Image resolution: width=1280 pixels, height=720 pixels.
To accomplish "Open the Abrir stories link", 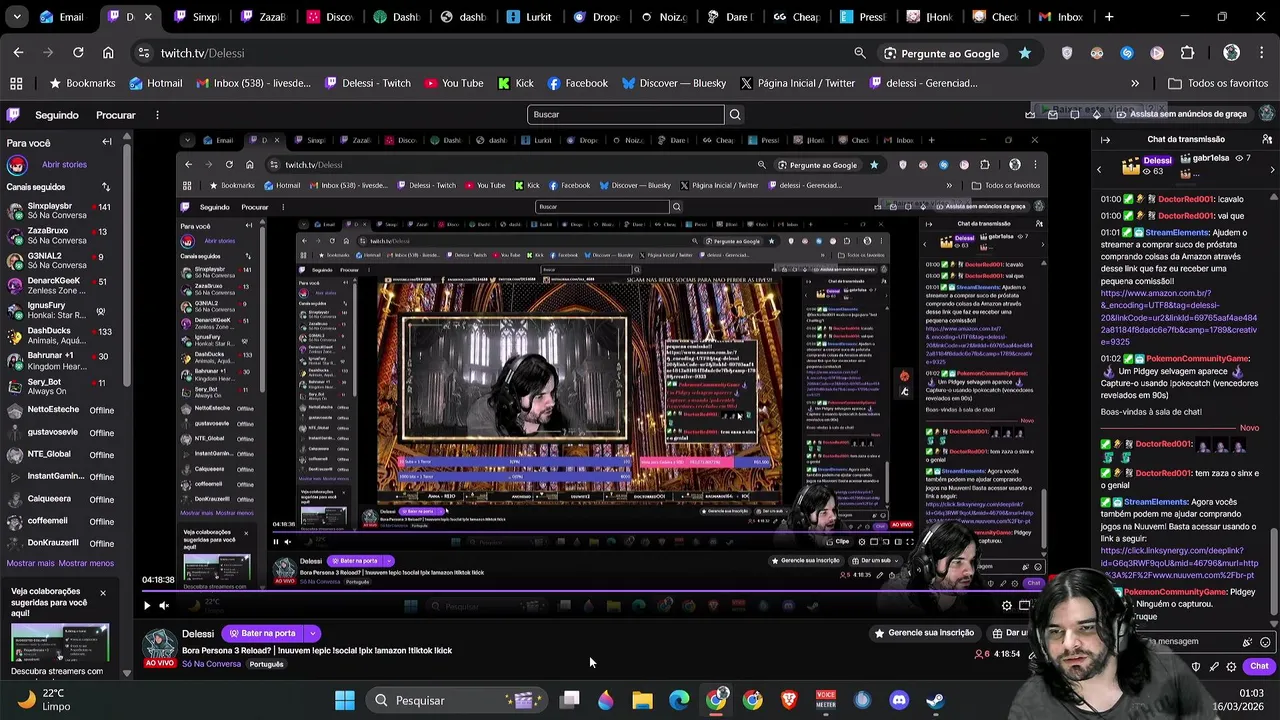I will tap(64, 165).
